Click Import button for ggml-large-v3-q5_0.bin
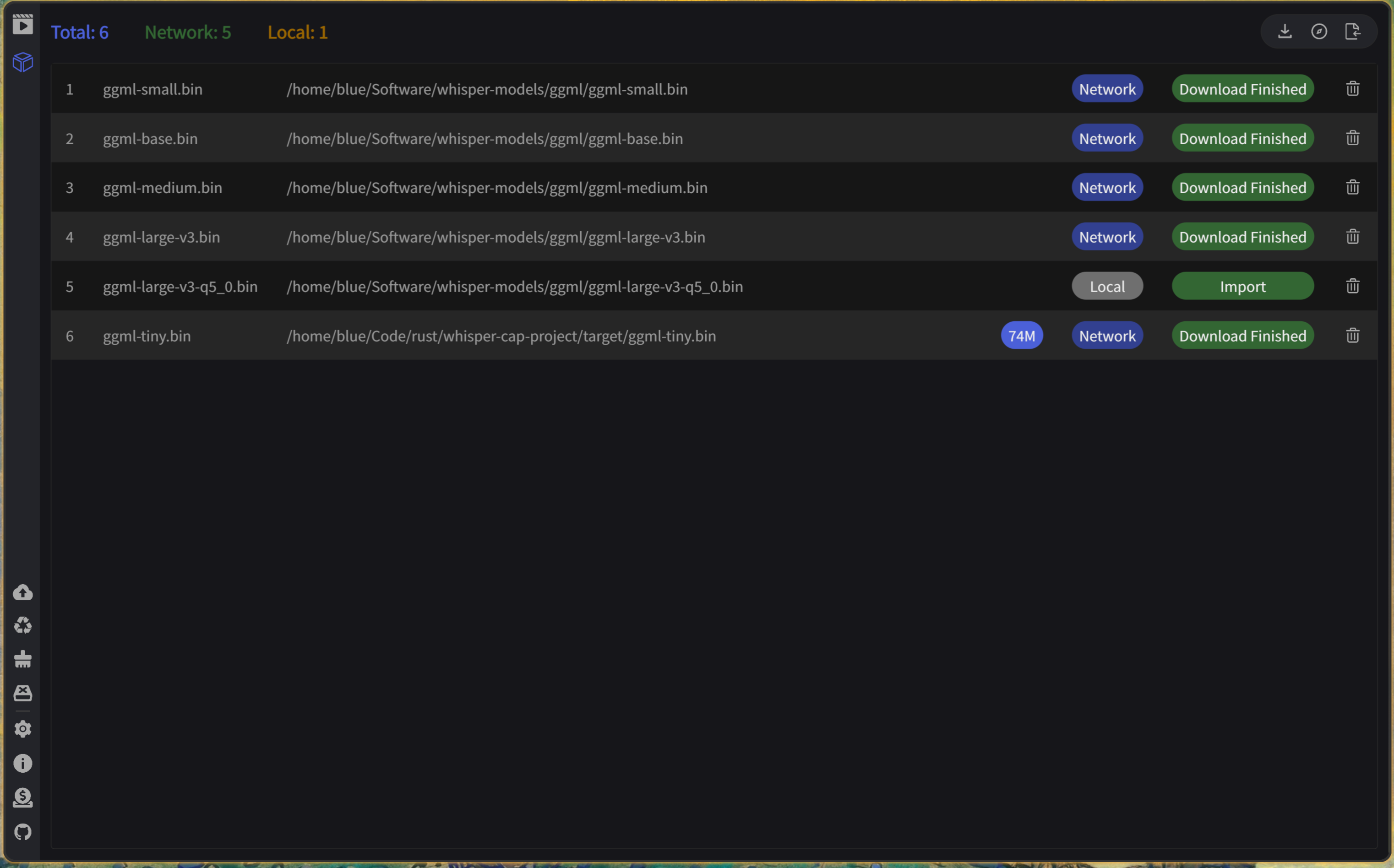Screen dimensions: 1394x868 tap(1242, 286)
